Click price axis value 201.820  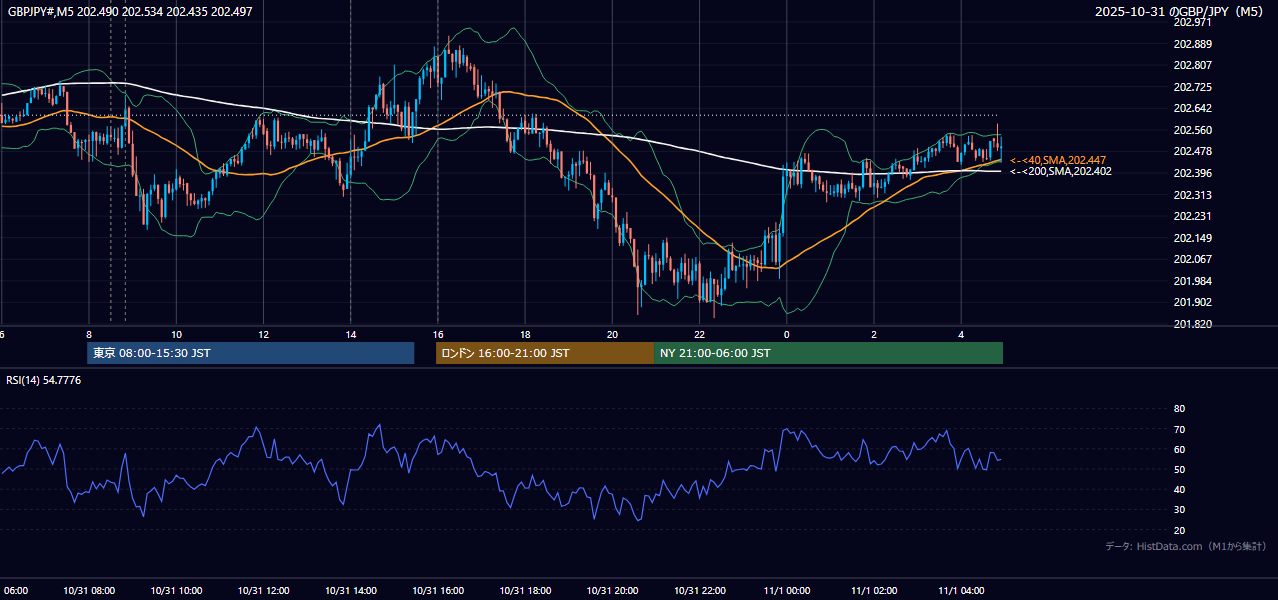1193,324
